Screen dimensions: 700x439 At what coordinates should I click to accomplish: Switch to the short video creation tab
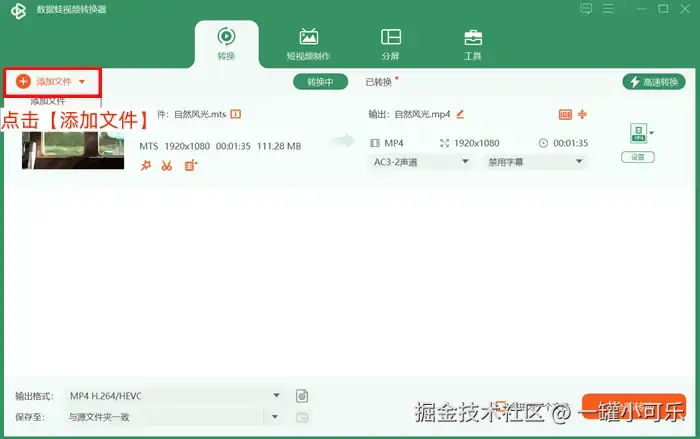308,44
